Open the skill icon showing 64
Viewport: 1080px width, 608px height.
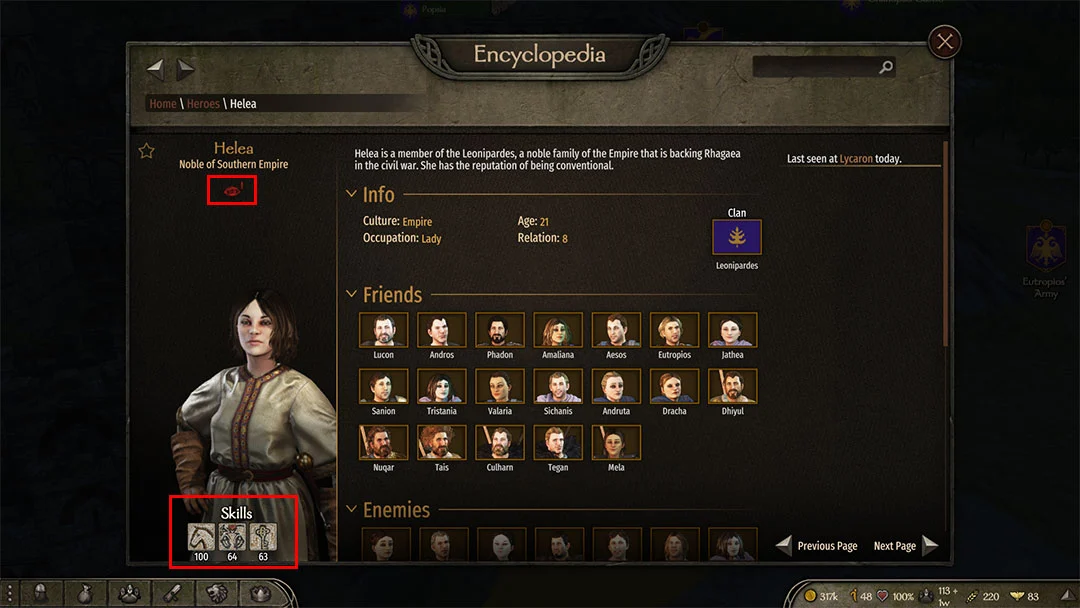tap(232, 536)
